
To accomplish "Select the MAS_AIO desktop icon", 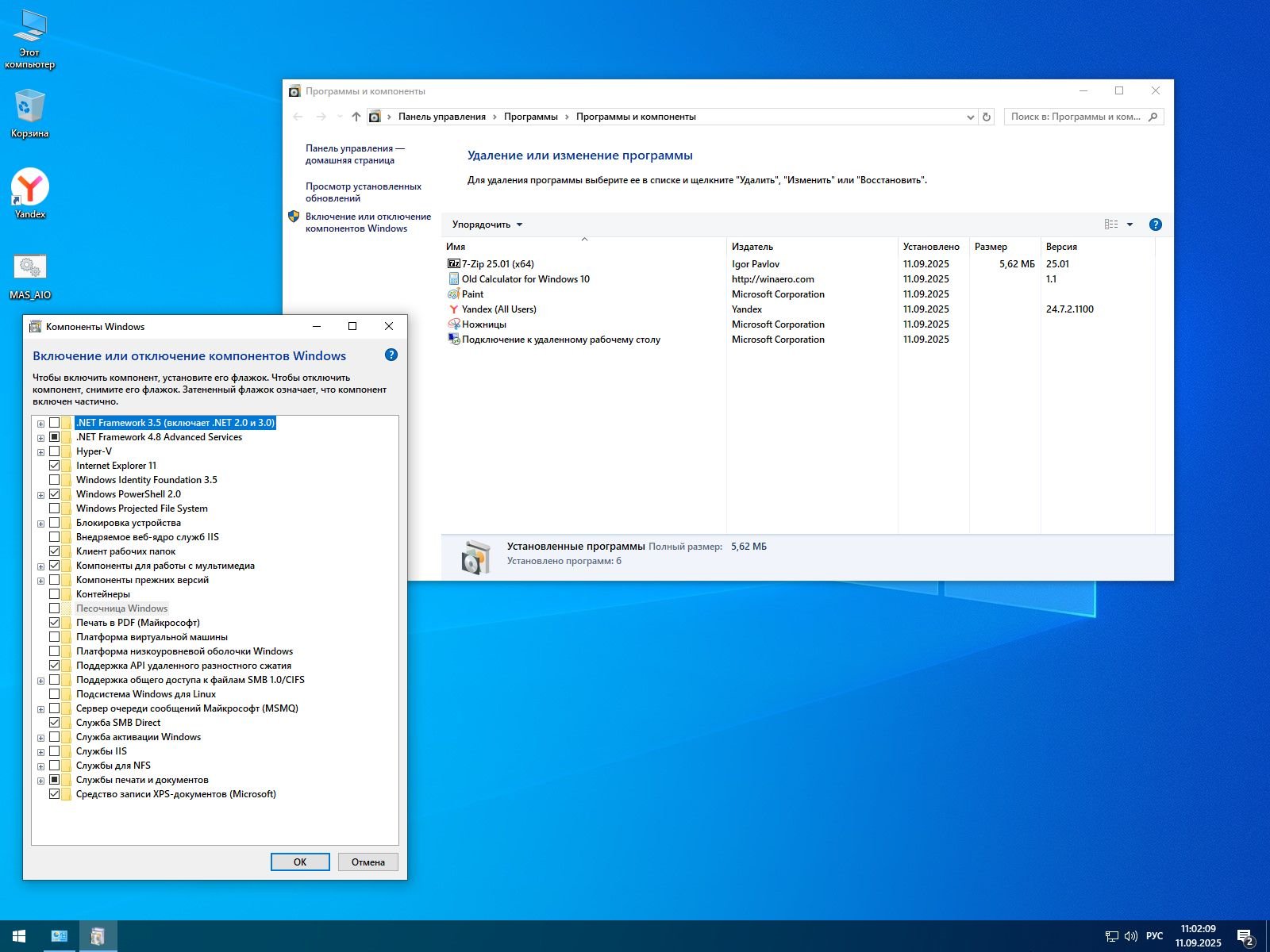I will [x=30, y=267].
